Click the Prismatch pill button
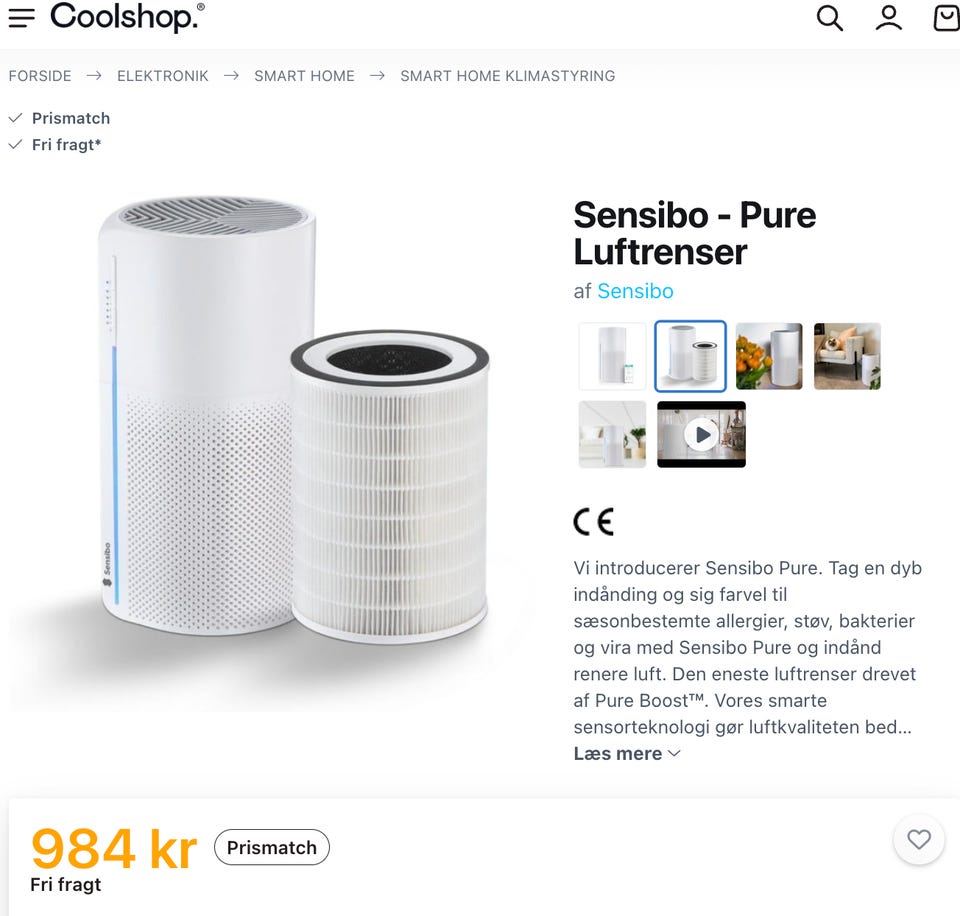The height and width of the screenshot is (916, 960). click(x=272, y=847)
